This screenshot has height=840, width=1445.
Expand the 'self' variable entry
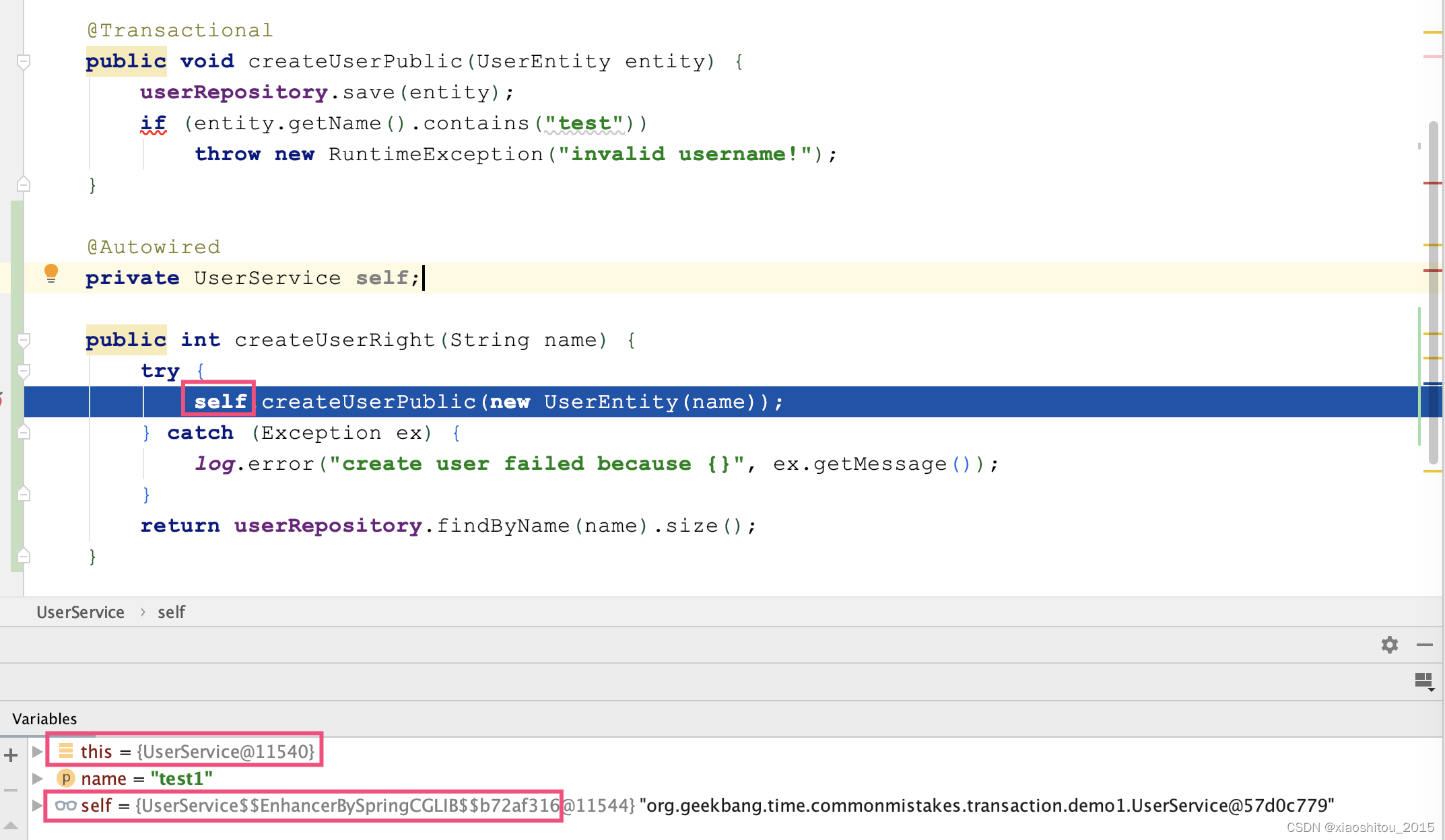pos(38,806)
